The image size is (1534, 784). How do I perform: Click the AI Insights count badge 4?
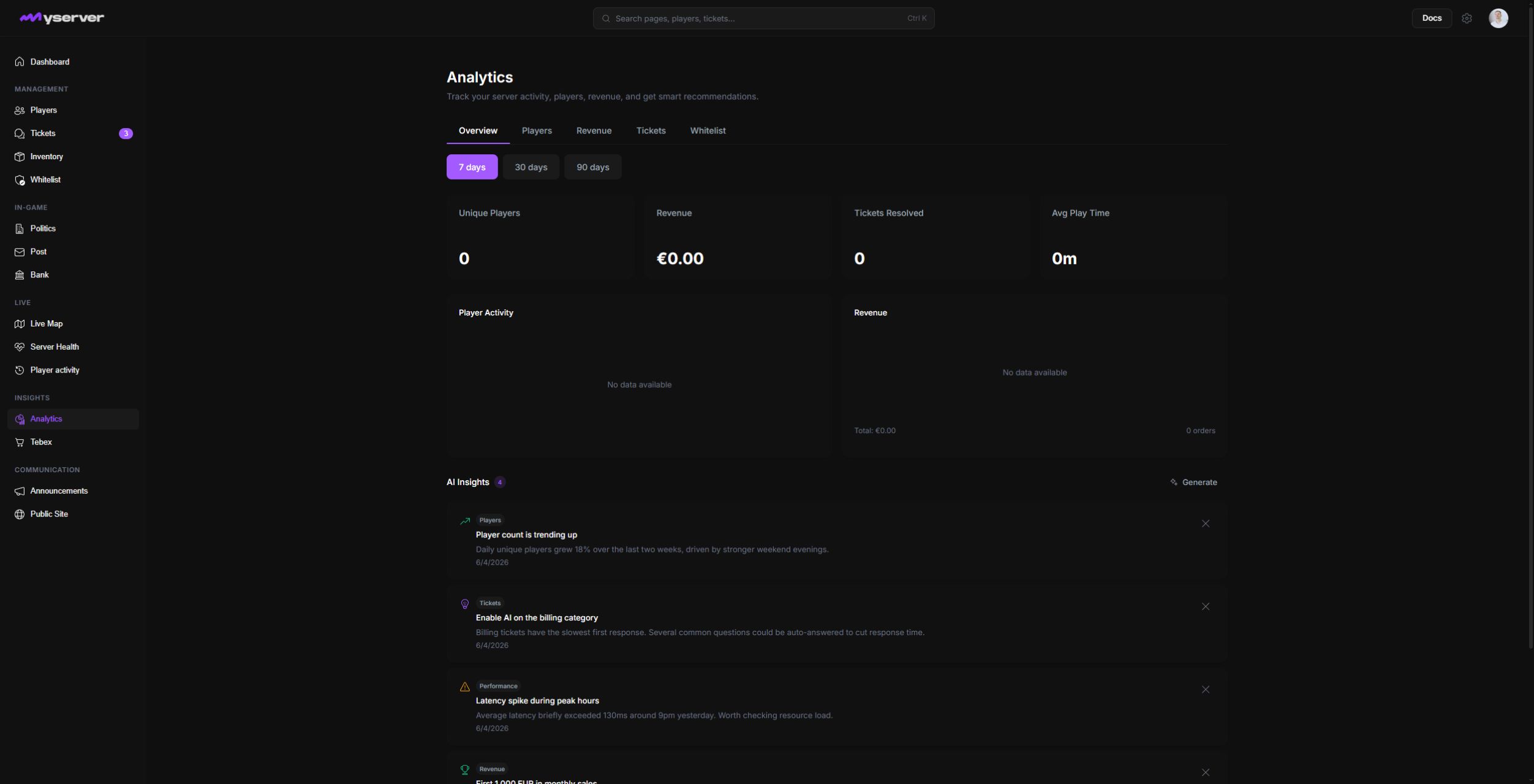(x=500, y=483)
